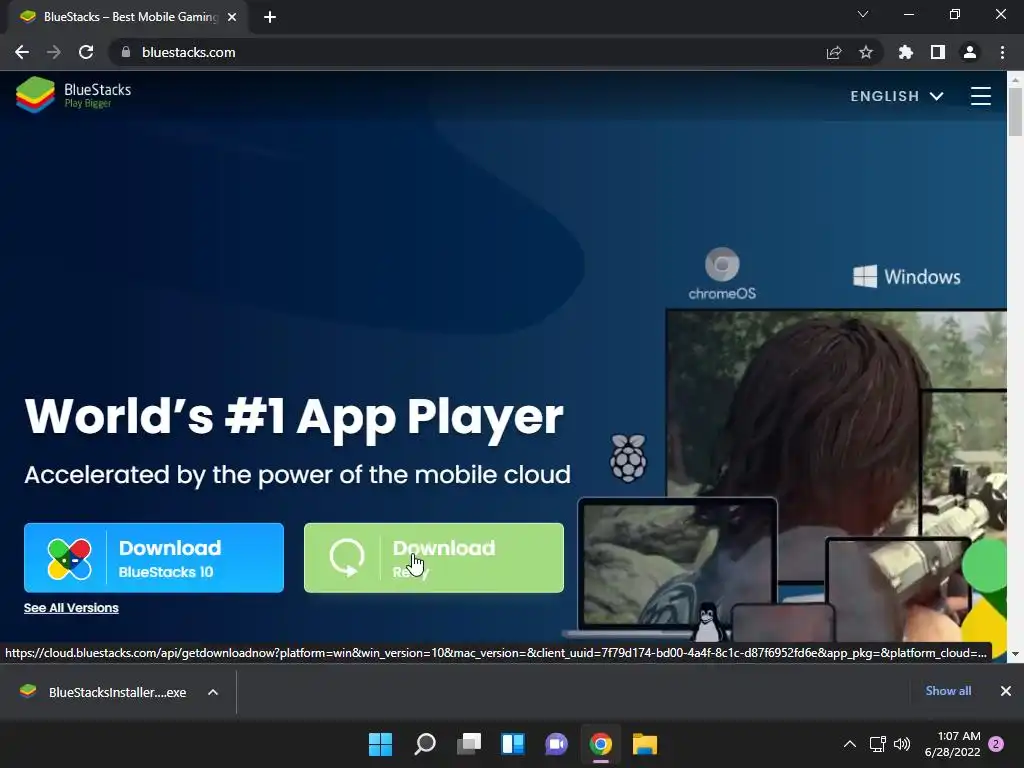Click the chromeOS platform icon
The width and height of the screenshot is (1024, 768).
click(x=722, y=274)
